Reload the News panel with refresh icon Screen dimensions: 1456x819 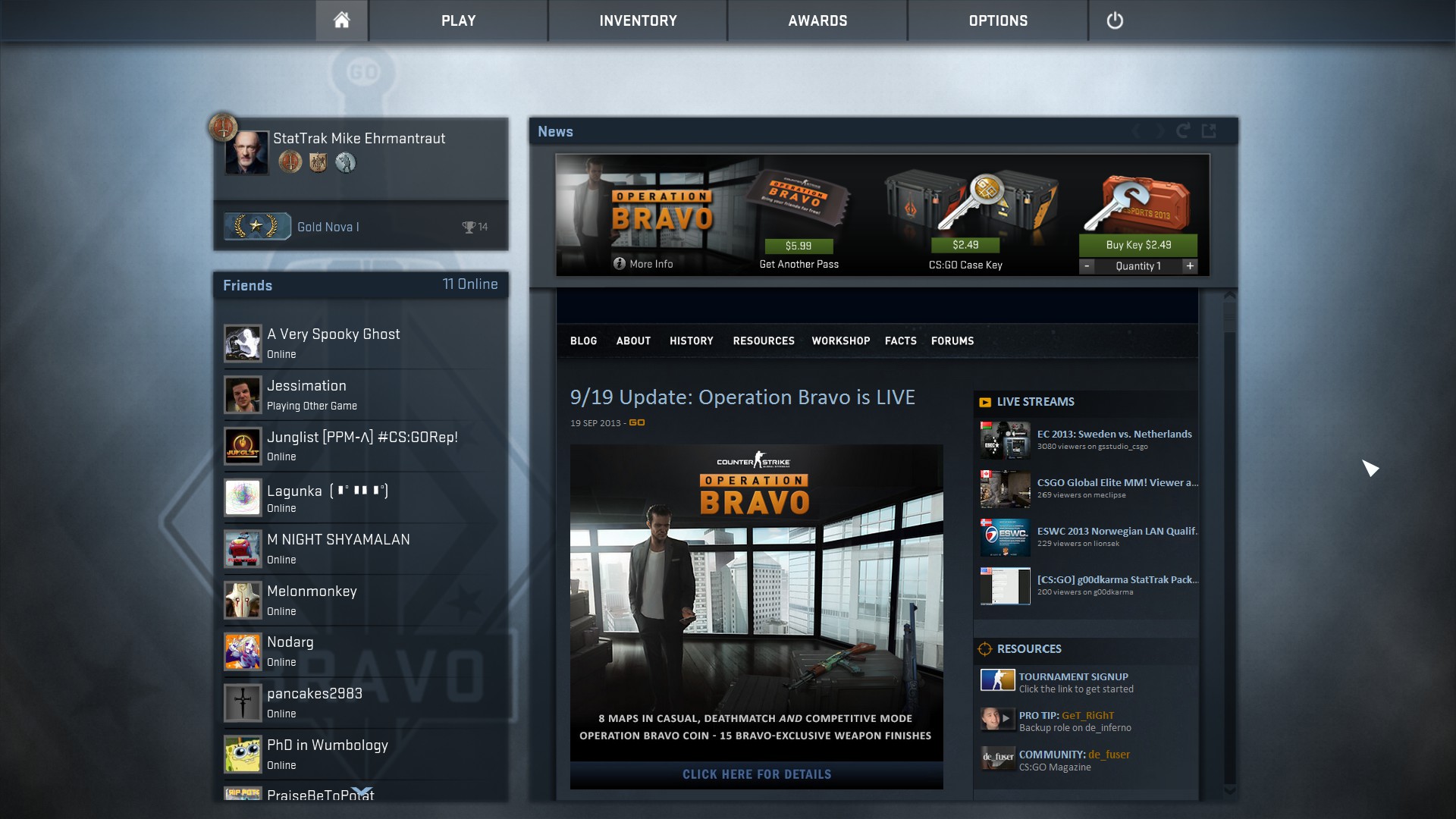pyautogui.click(x=1183, y=131)
